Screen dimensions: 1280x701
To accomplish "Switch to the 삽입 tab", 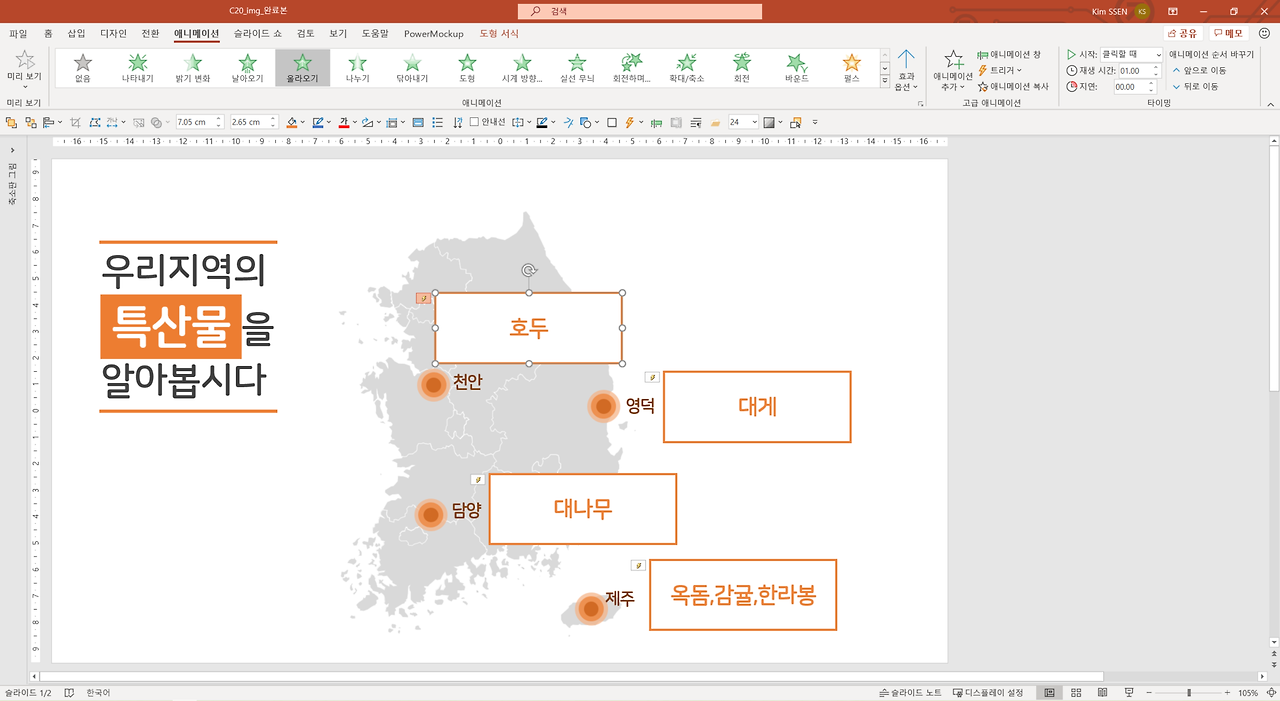I will (x=77, y=33).
